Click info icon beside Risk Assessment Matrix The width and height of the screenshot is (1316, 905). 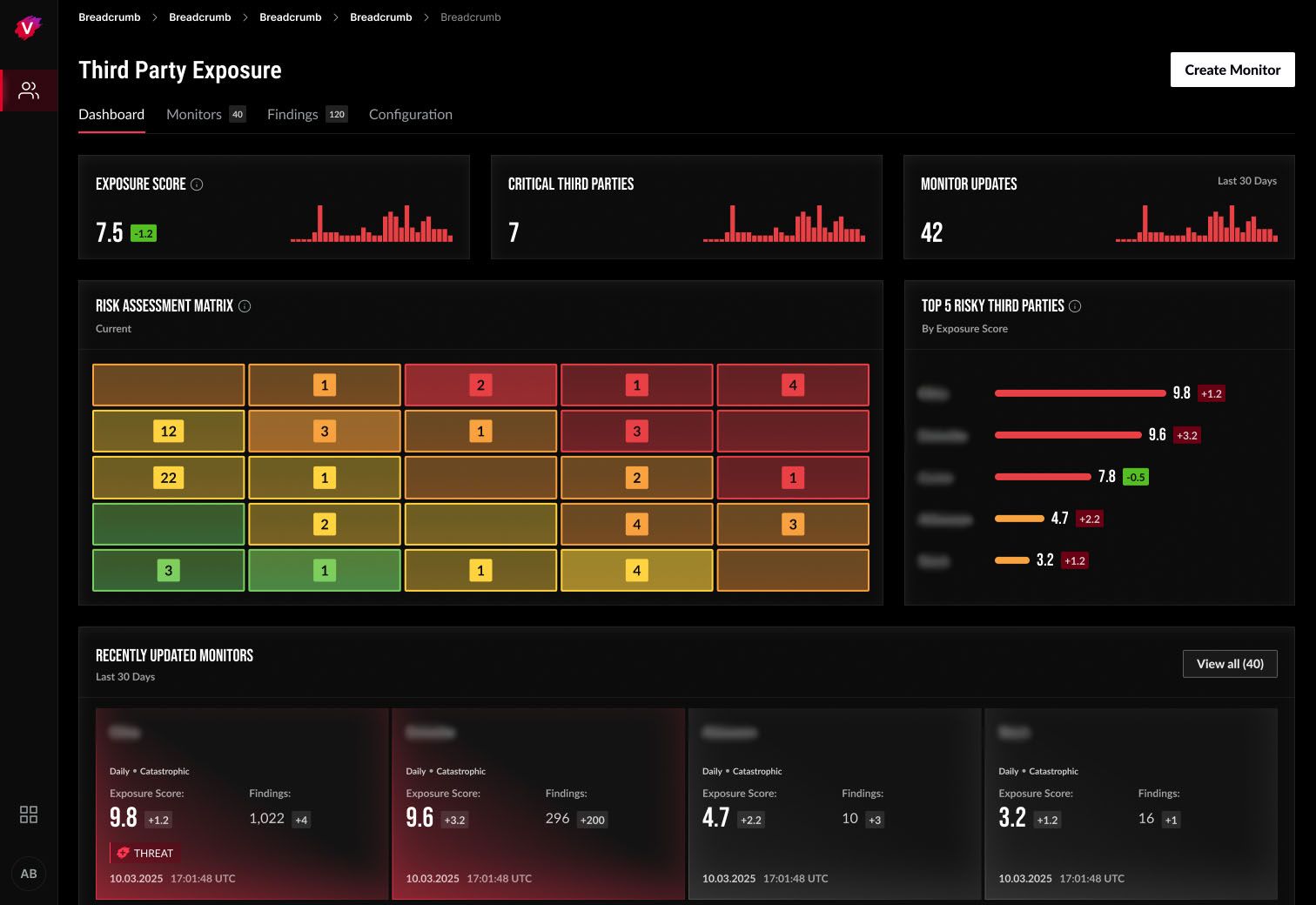point(245,306)
